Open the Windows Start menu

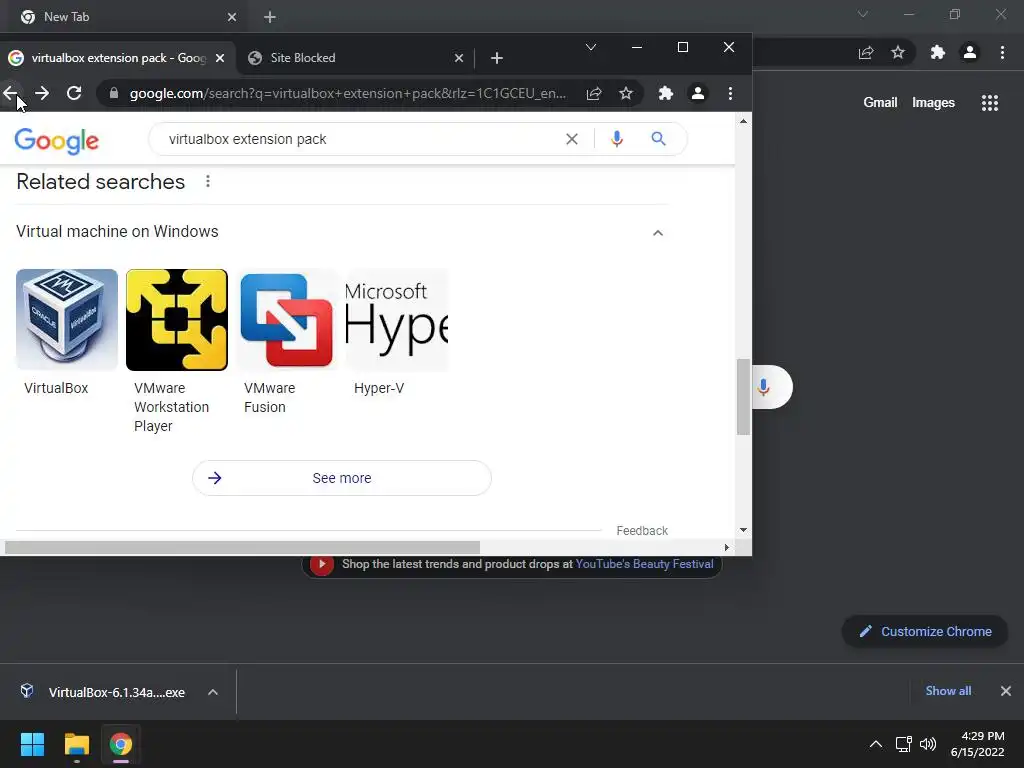[32, 744]
